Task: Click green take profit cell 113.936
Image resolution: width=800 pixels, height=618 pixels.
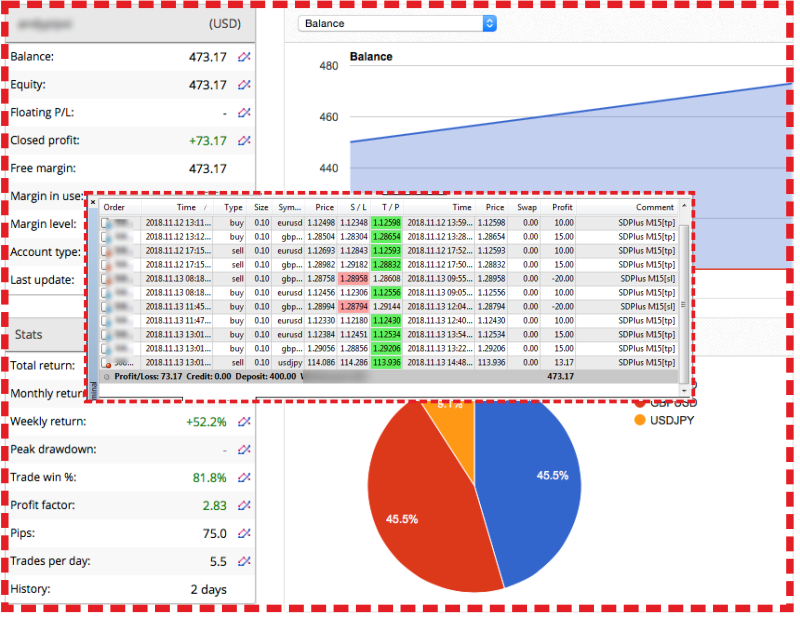Action: point(387,362)
